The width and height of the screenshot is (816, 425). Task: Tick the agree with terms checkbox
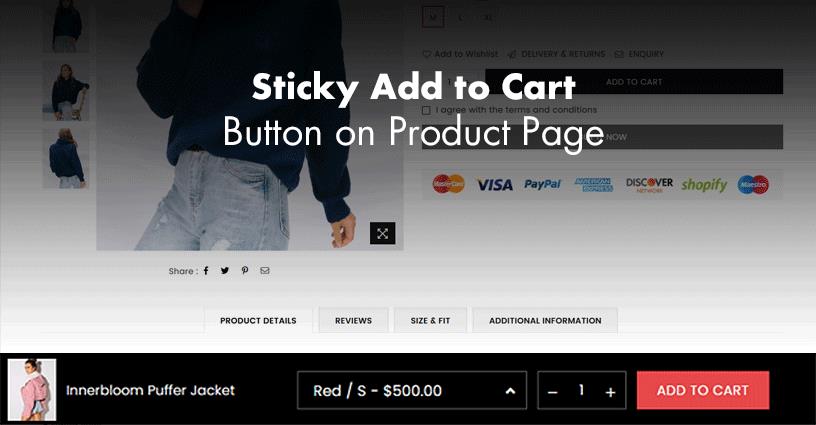[x=426, y=110]
